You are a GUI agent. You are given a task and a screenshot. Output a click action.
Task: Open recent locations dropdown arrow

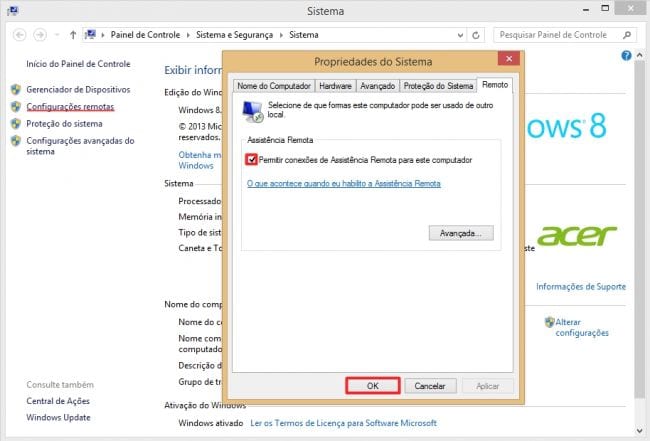click(57, 35)
